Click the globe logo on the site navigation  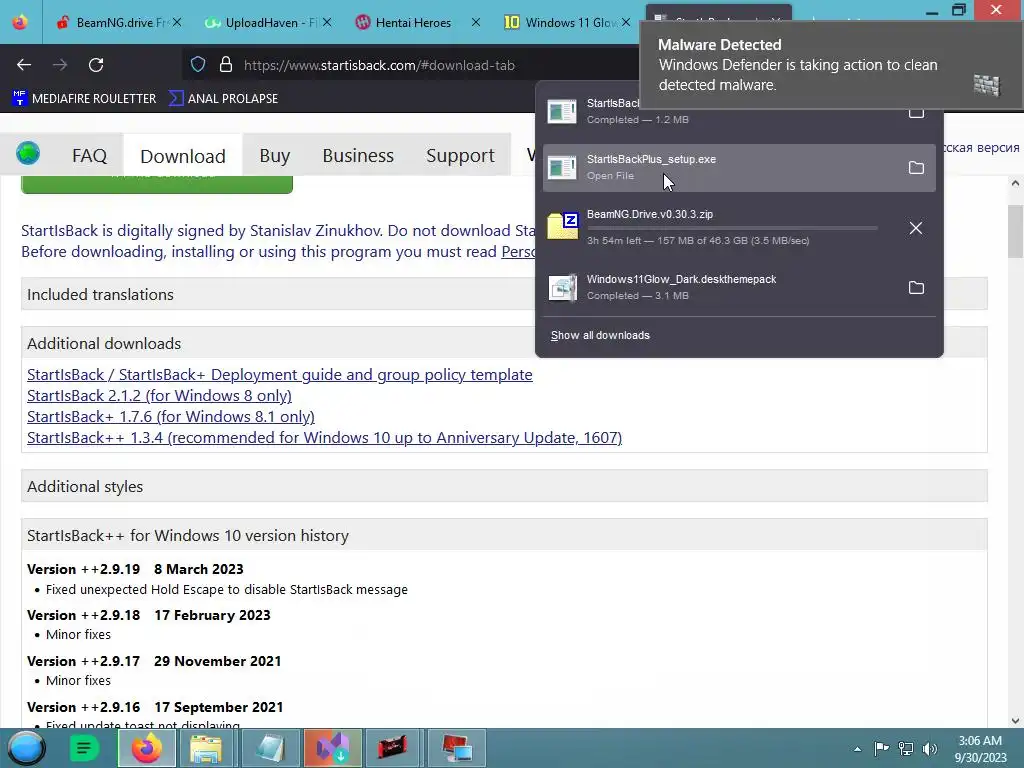tap(28, 153)
